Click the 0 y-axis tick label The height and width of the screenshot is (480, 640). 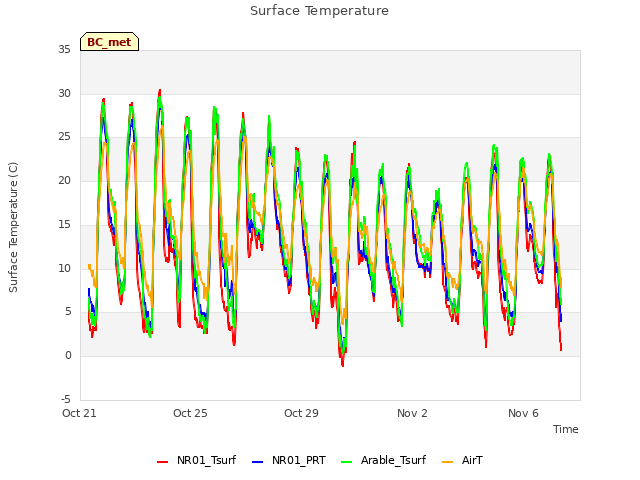coord(68,356)
